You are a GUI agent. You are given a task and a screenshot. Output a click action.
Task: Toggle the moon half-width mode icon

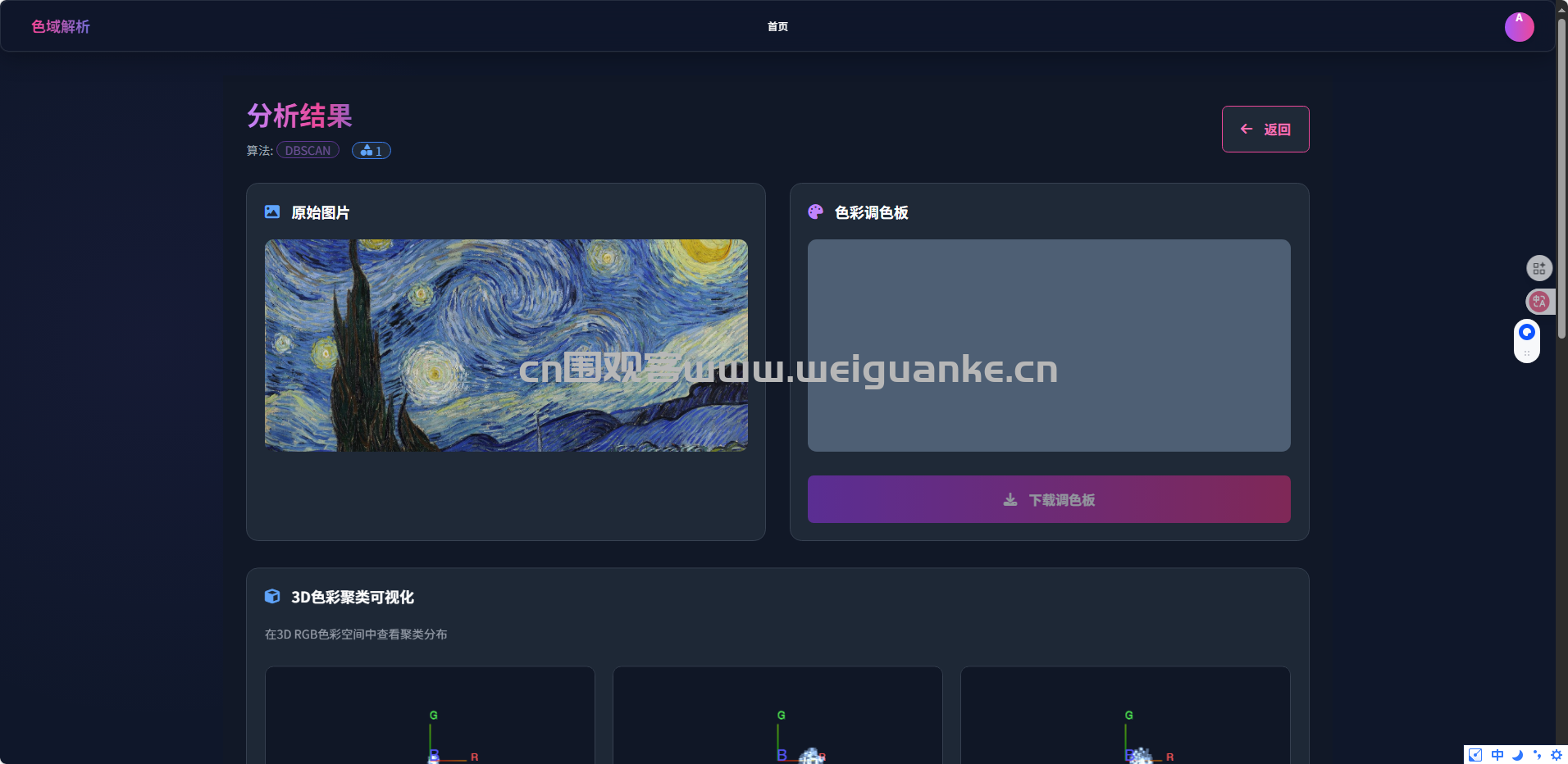pyautogui.click(x=1517, y=755)
